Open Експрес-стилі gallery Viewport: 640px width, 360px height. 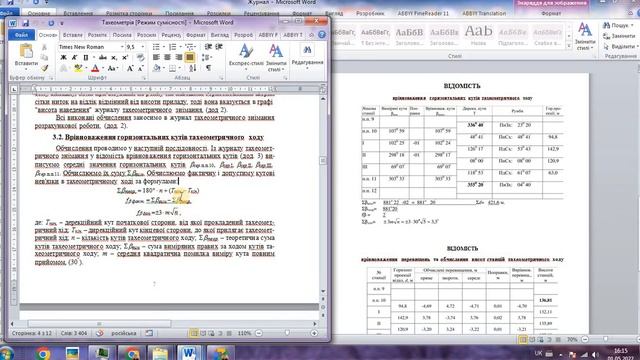pyautogui.click(x=246, y=57)
